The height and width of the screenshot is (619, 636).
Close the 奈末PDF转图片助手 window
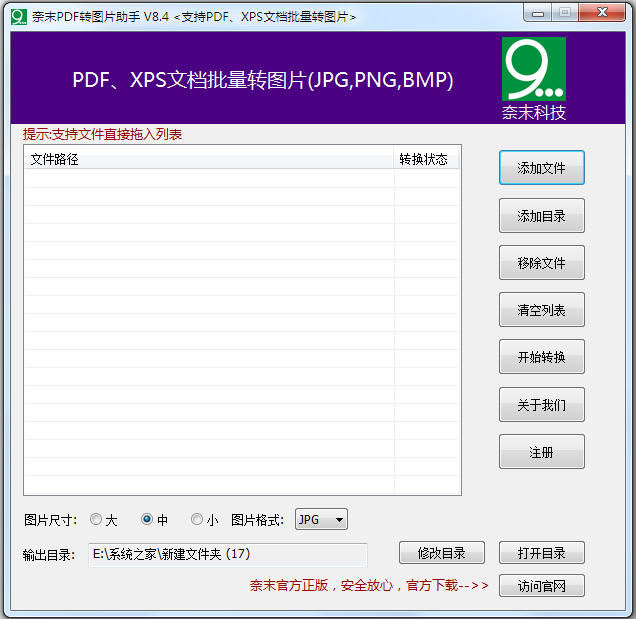(x=602, y=13)
